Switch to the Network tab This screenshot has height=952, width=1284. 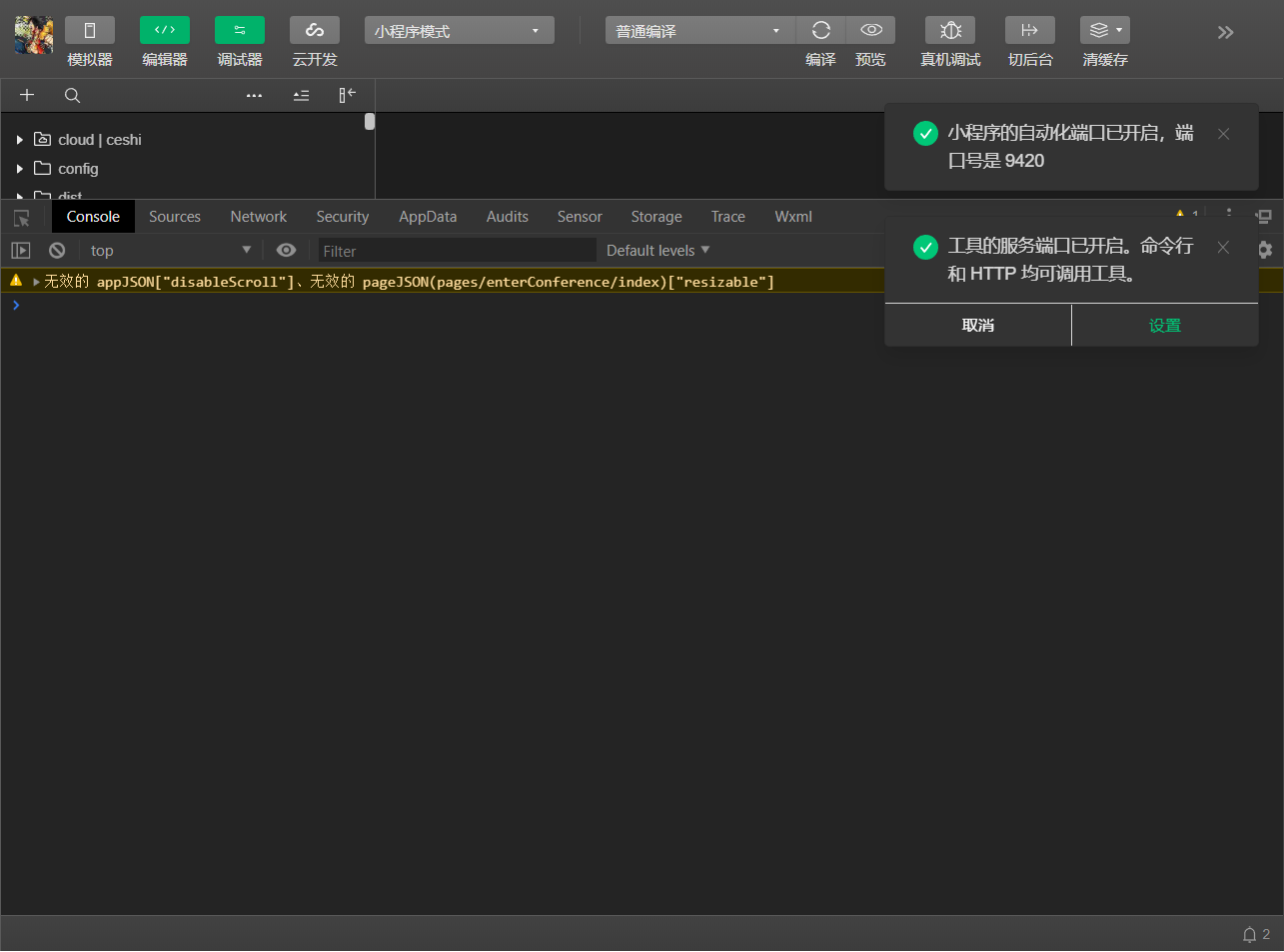point(258,217)
